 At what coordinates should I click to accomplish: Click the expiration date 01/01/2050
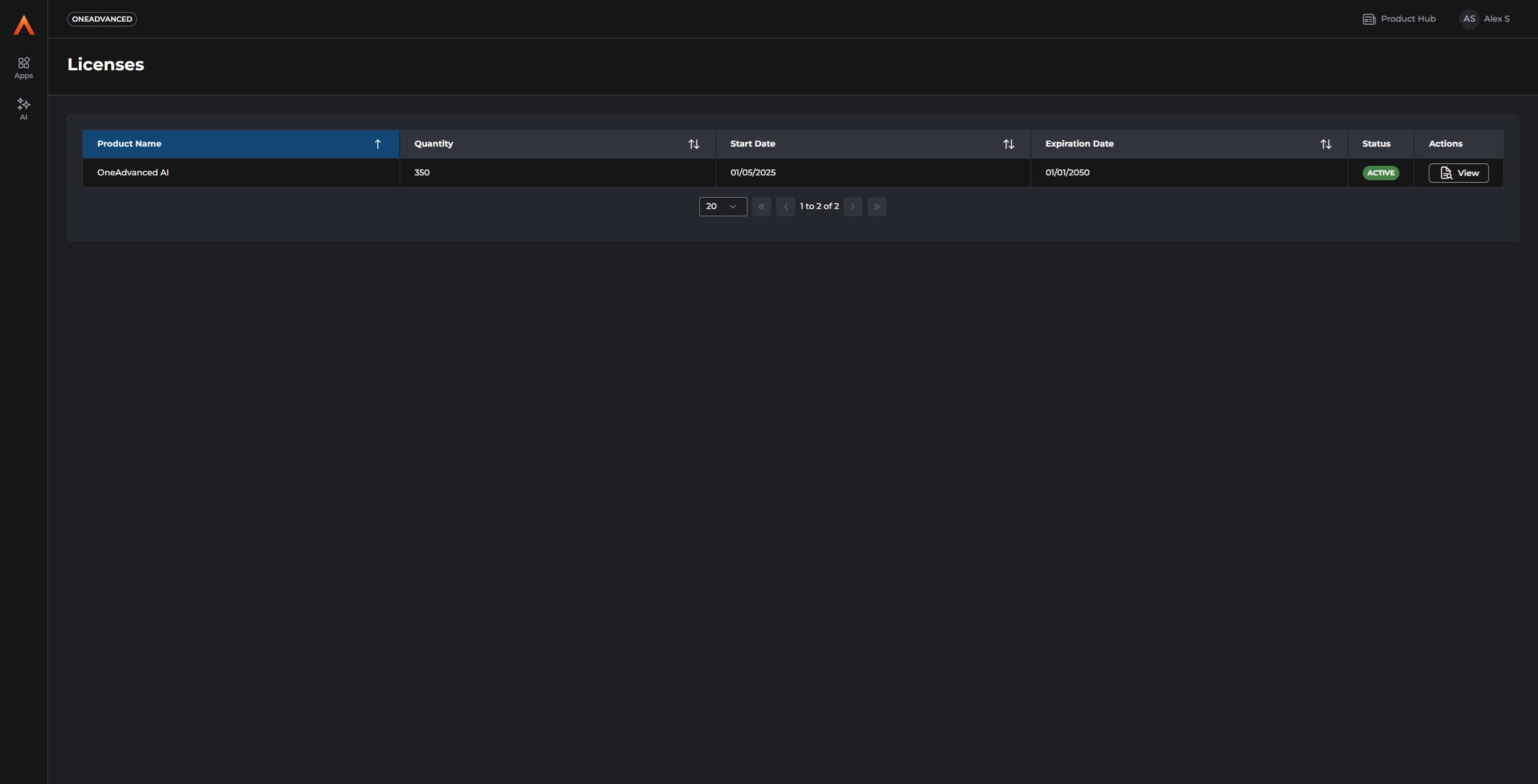[x=1068, y=173]
